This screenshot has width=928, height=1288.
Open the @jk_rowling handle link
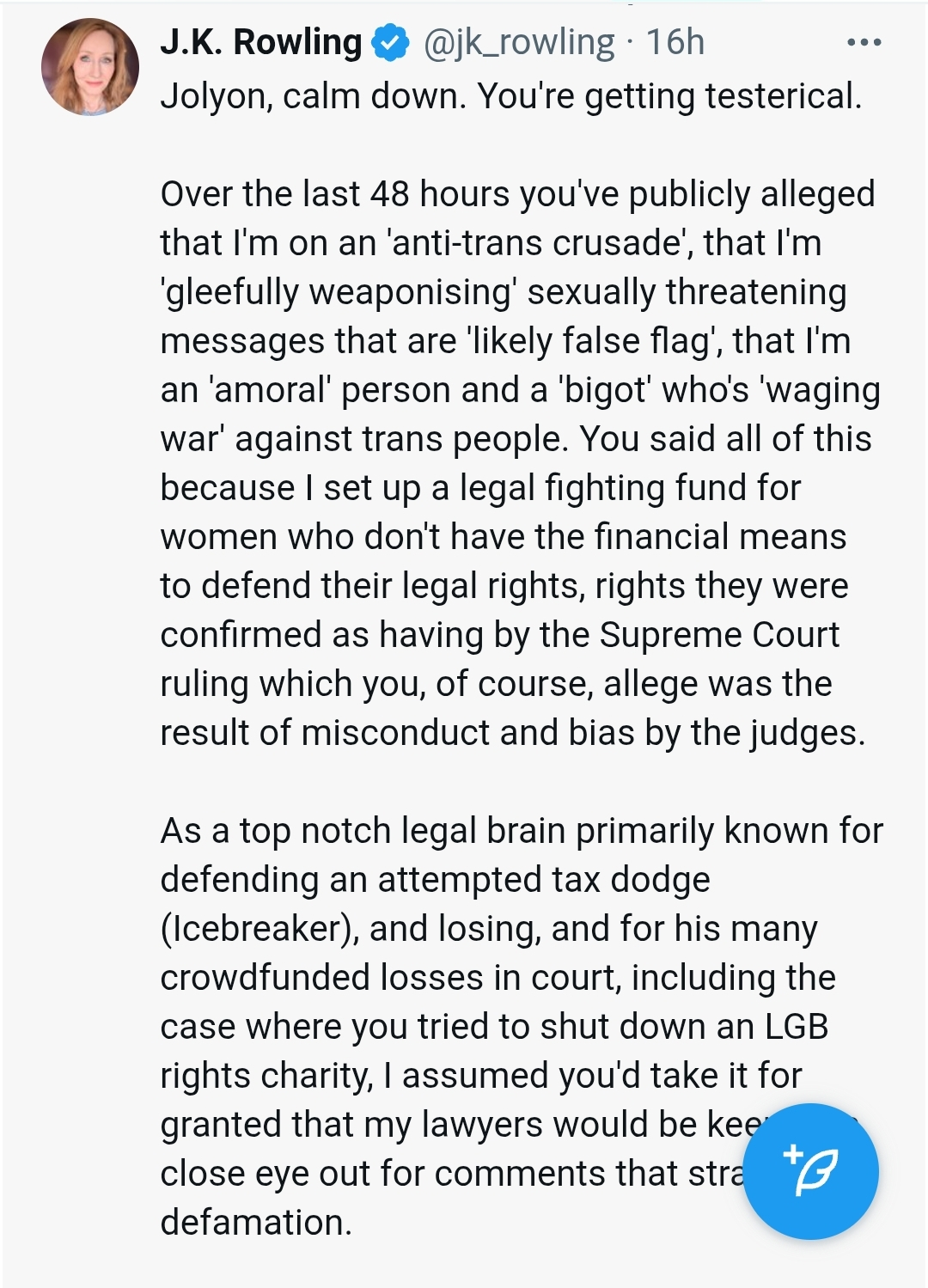[519, 42]
